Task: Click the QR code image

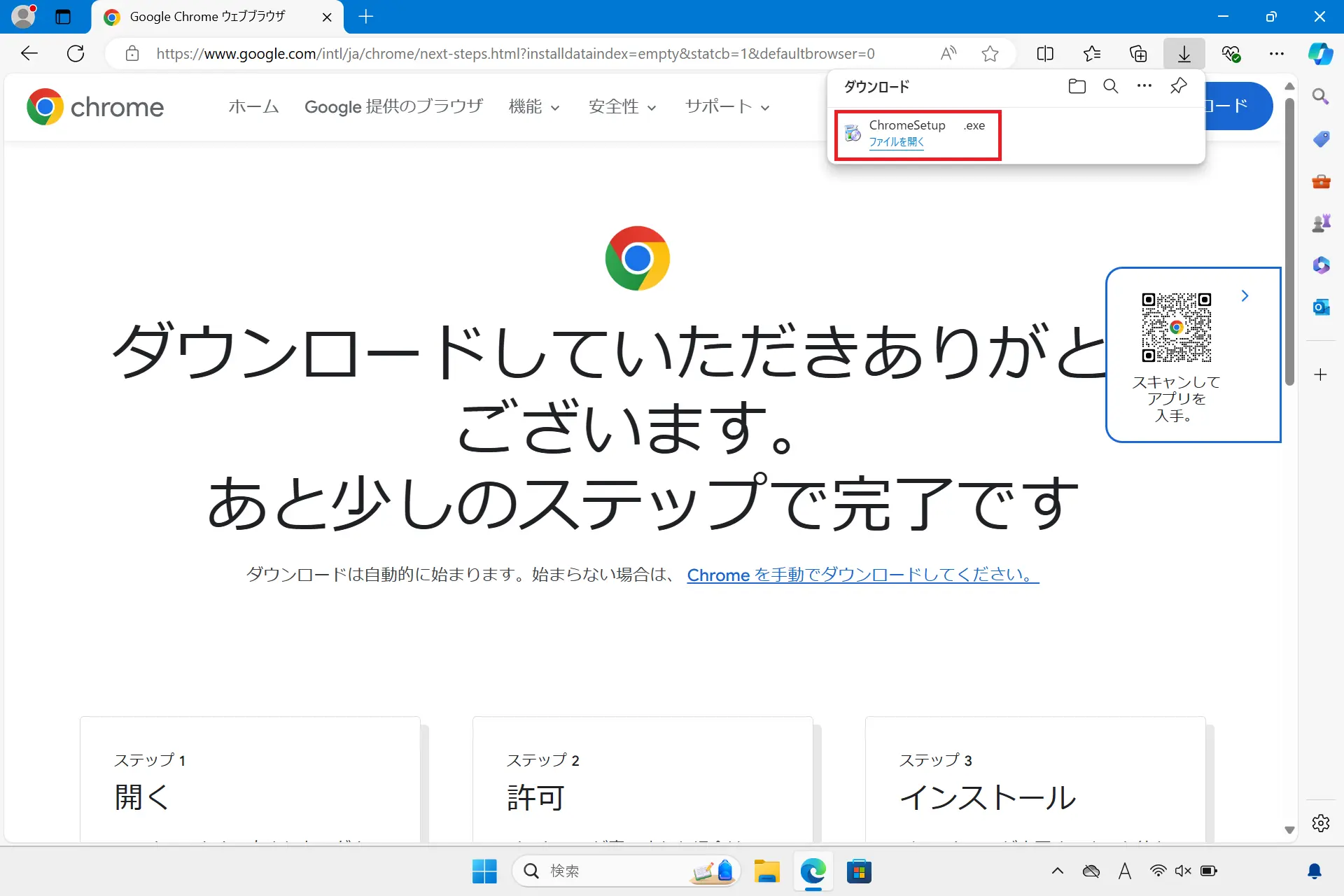Action: 1176,327
